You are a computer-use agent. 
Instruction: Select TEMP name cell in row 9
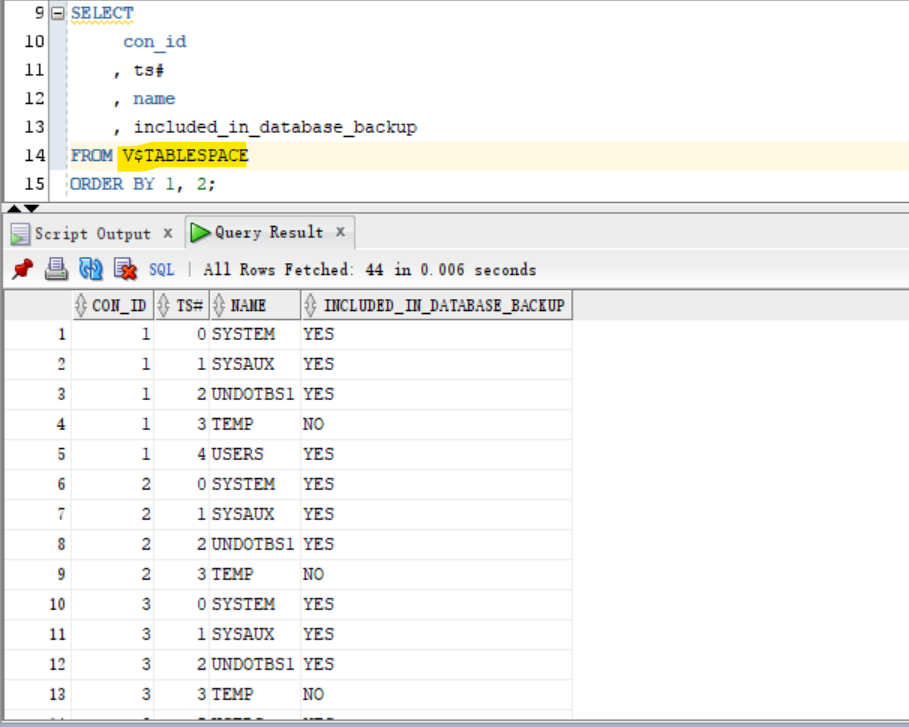(255, 575)
